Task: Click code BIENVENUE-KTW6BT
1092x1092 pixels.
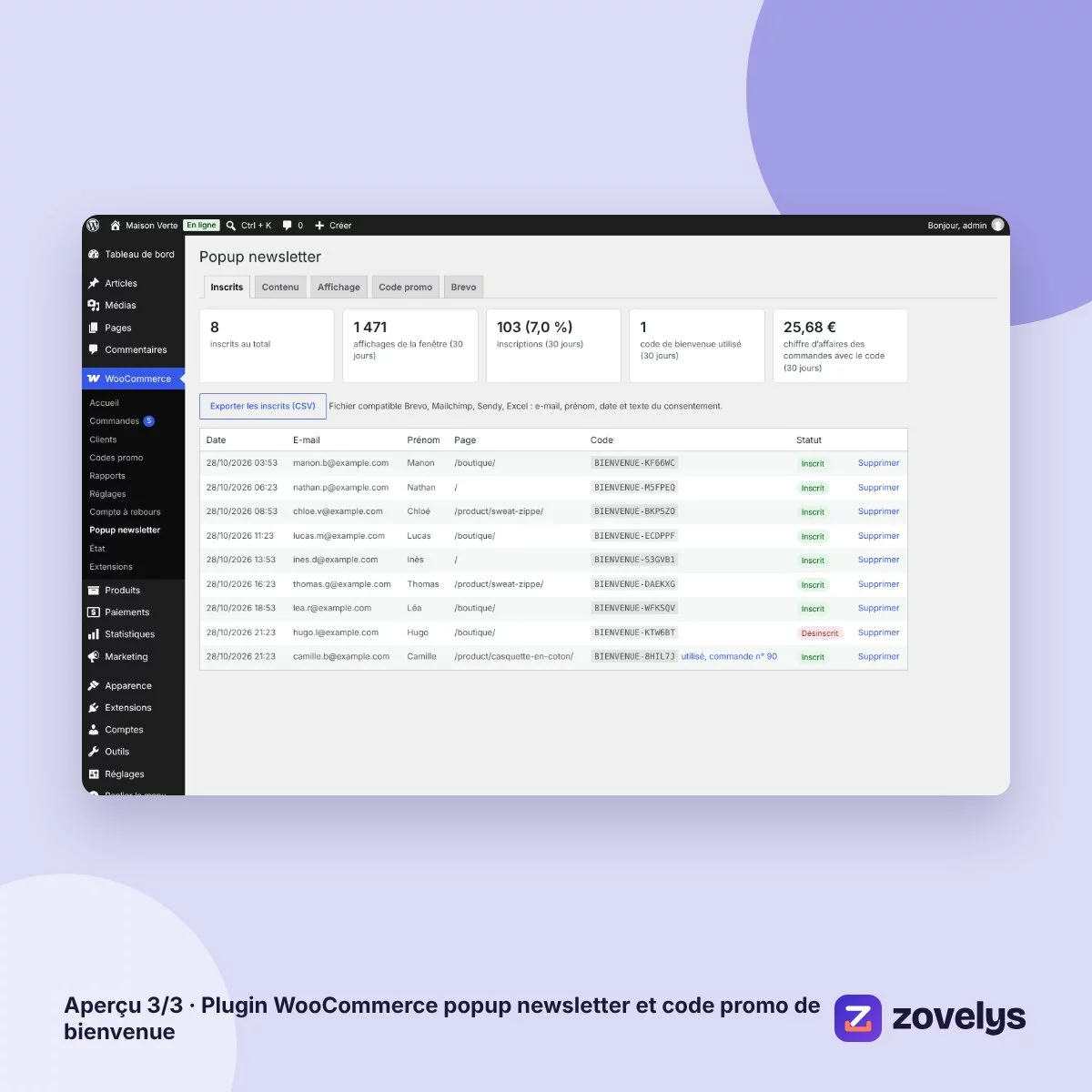Action: point(634,632)
